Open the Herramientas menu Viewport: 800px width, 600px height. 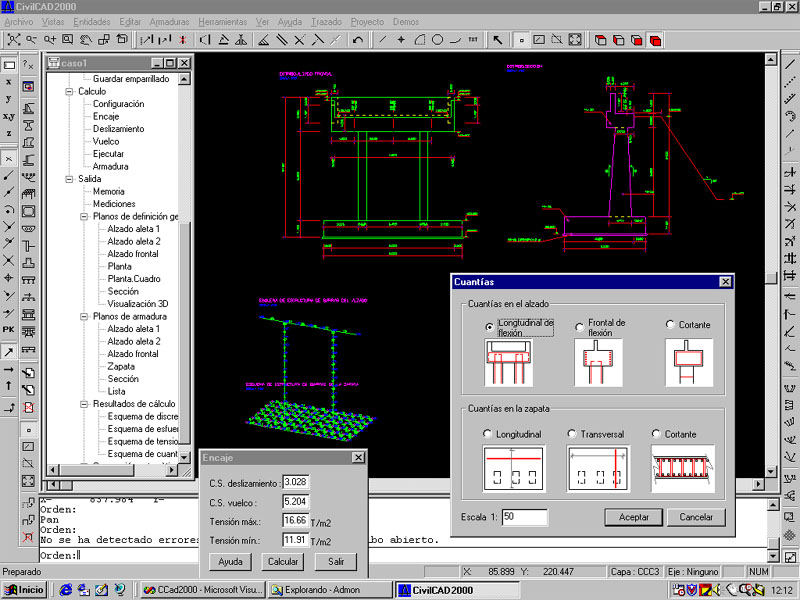223,21
